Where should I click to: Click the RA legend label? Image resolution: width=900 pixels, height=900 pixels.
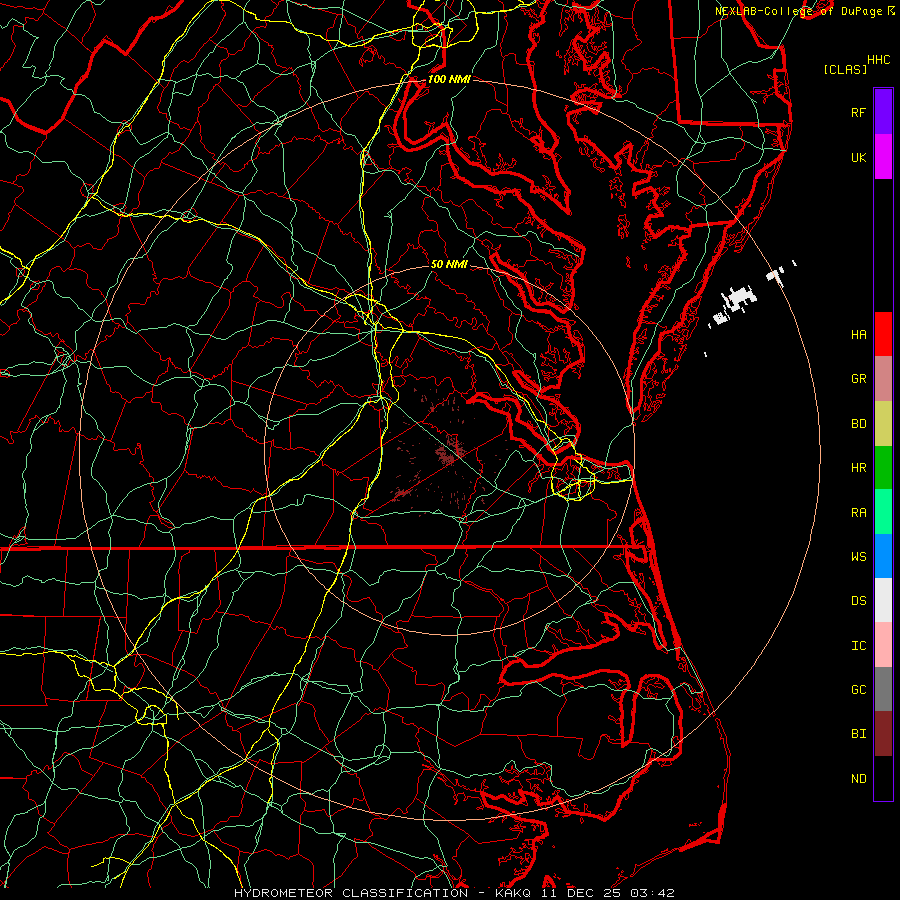point(858,513)
